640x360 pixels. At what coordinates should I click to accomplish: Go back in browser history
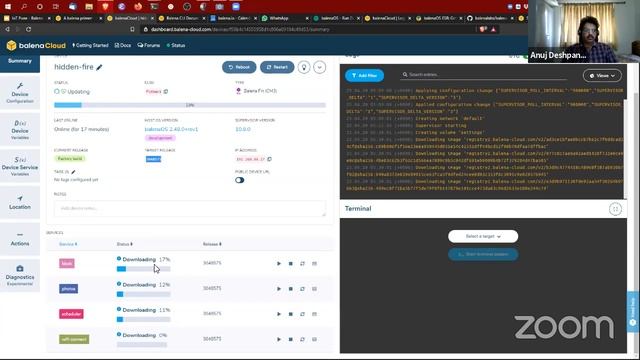tap(7, 29)
